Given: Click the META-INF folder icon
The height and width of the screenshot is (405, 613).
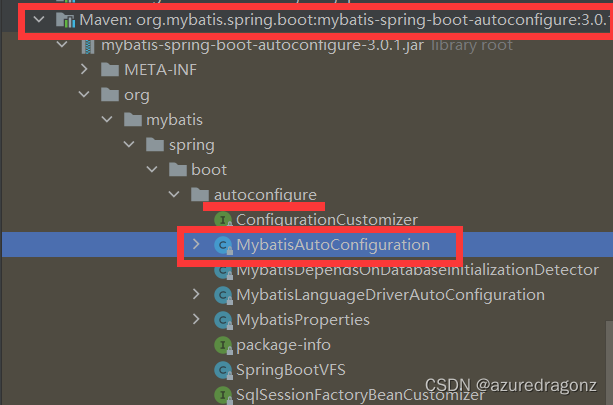Looking at the screenshot, I should pyautogui.click(x=110, y=70).
